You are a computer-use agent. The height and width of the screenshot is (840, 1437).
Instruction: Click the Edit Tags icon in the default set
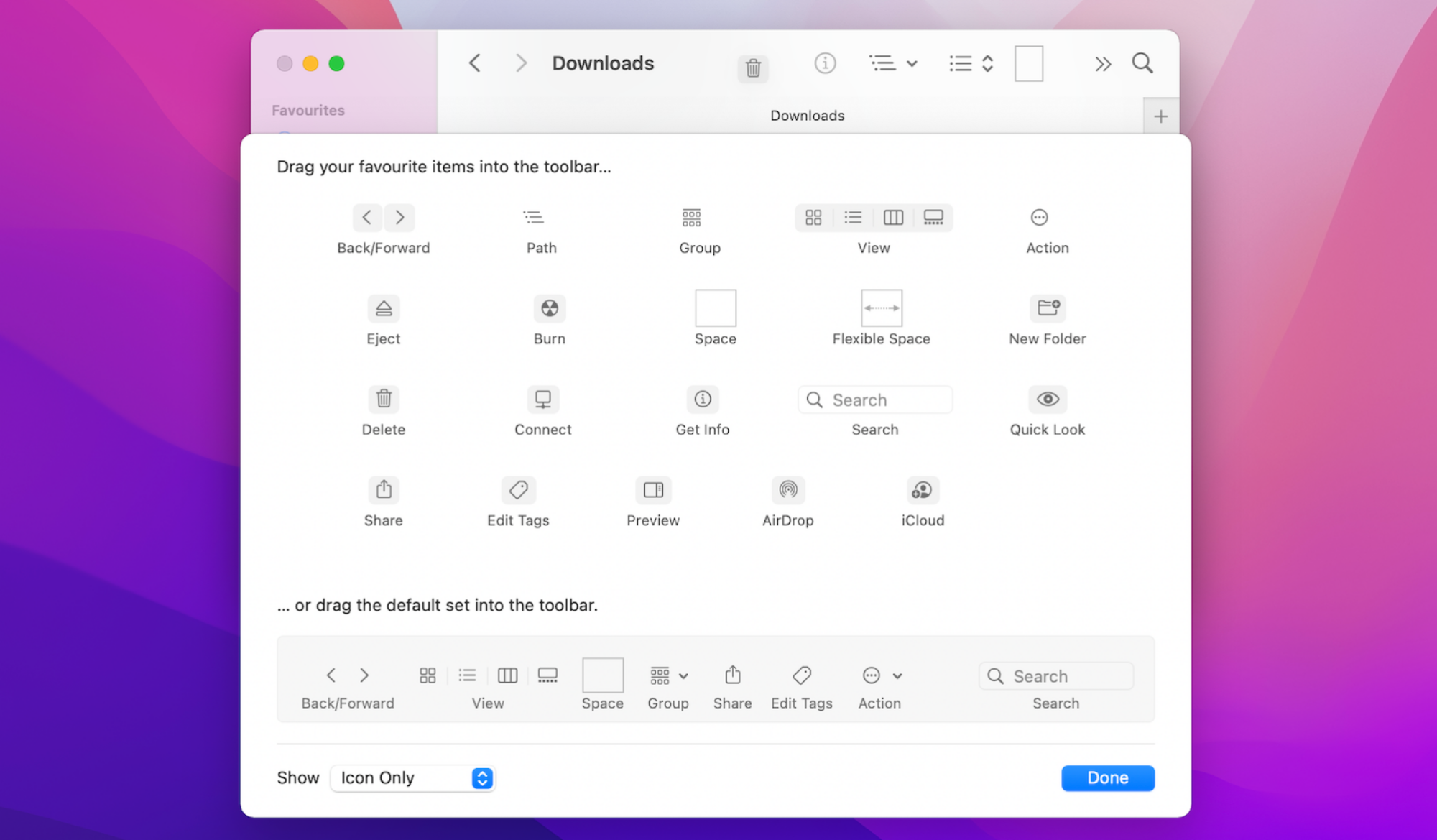pos(802,675)
